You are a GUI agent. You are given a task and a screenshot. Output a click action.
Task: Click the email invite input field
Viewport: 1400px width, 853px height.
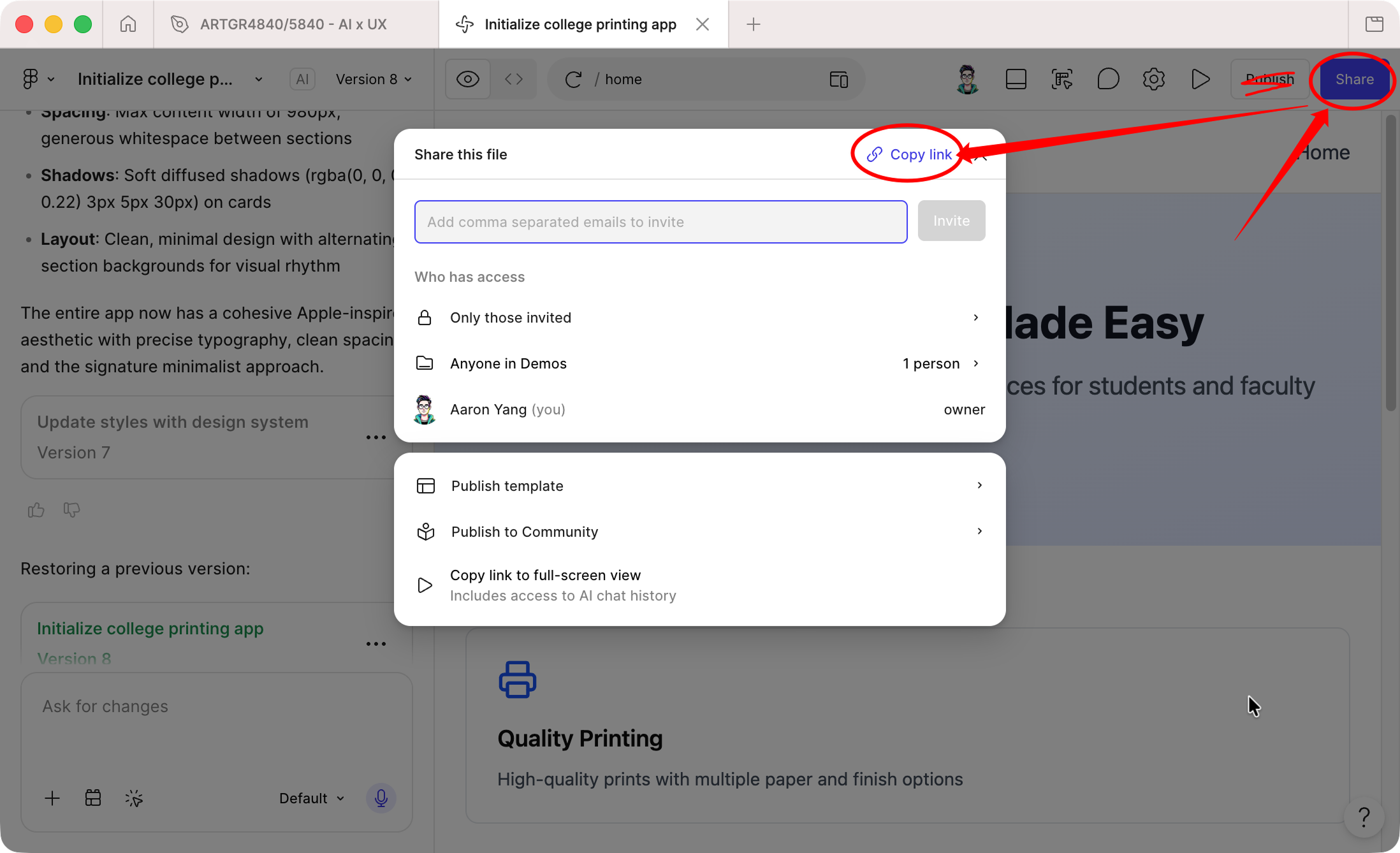(x=661, y=222)
